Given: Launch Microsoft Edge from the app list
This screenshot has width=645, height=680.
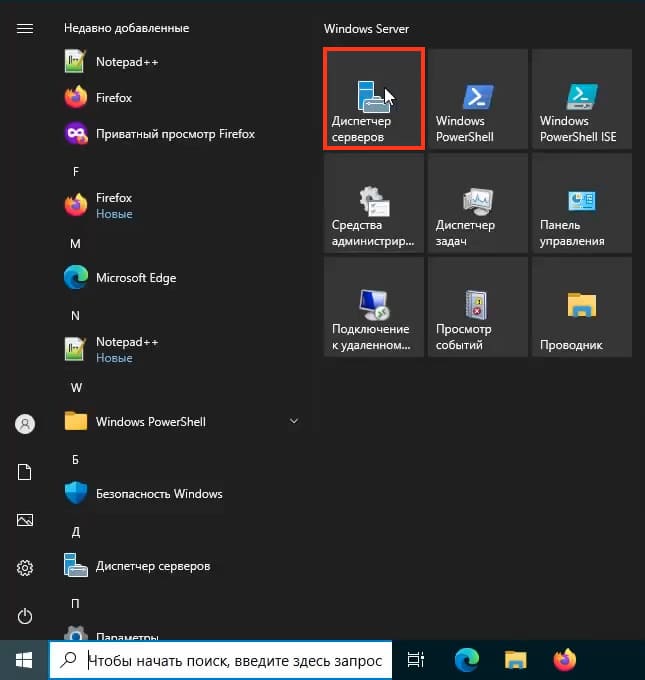Looking at the screenshot, I should [x=182, y=278].
